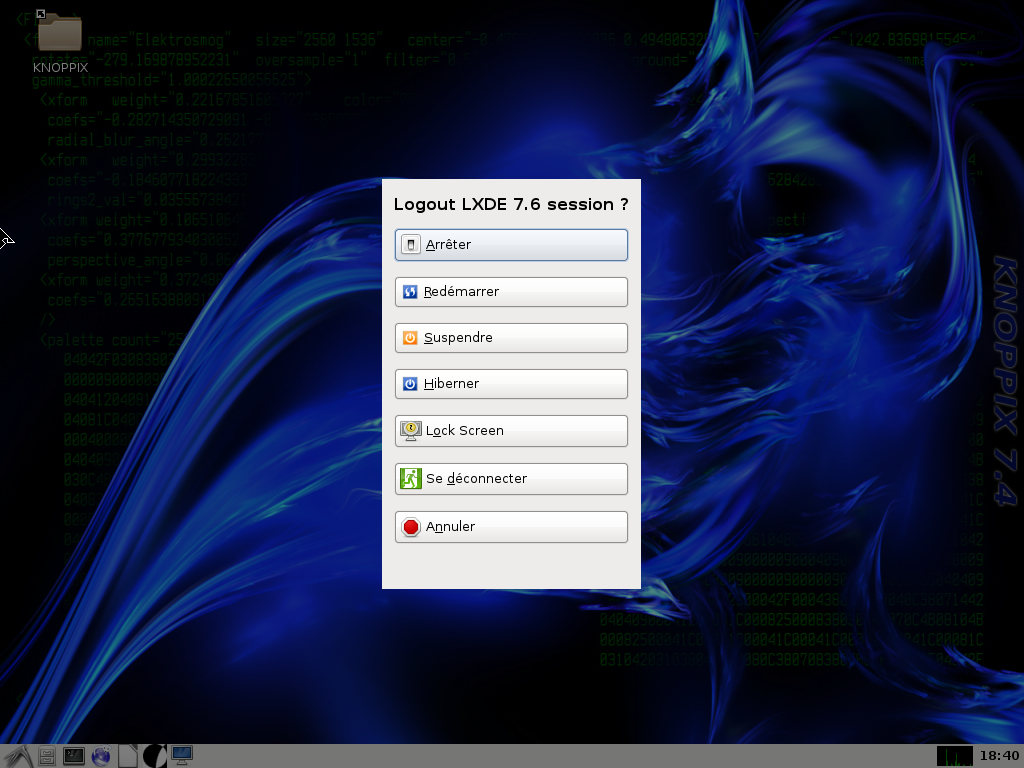Choose Suspendre to suspend the computer

point(511,338)
